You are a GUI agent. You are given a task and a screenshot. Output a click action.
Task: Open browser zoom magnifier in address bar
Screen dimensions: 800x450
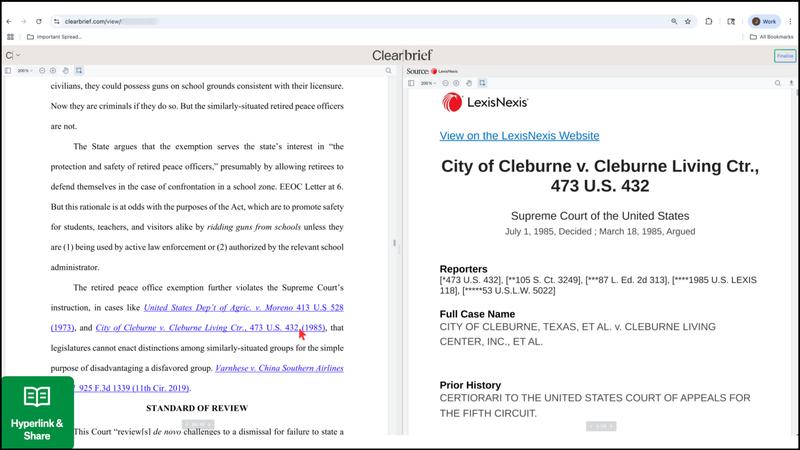(x=674, y=21)
